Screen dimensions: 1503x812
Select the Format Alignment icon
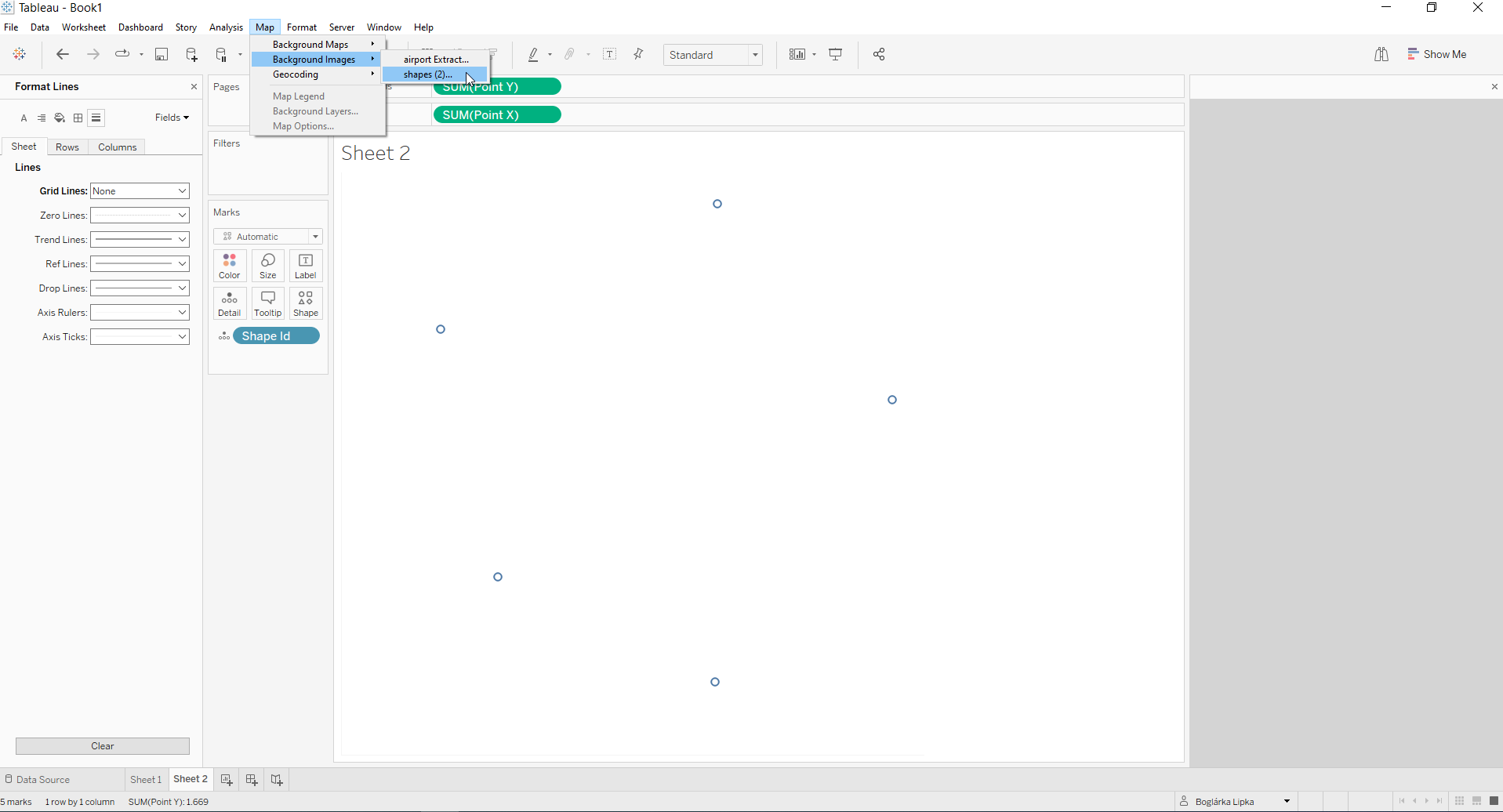tap(42, 118)
